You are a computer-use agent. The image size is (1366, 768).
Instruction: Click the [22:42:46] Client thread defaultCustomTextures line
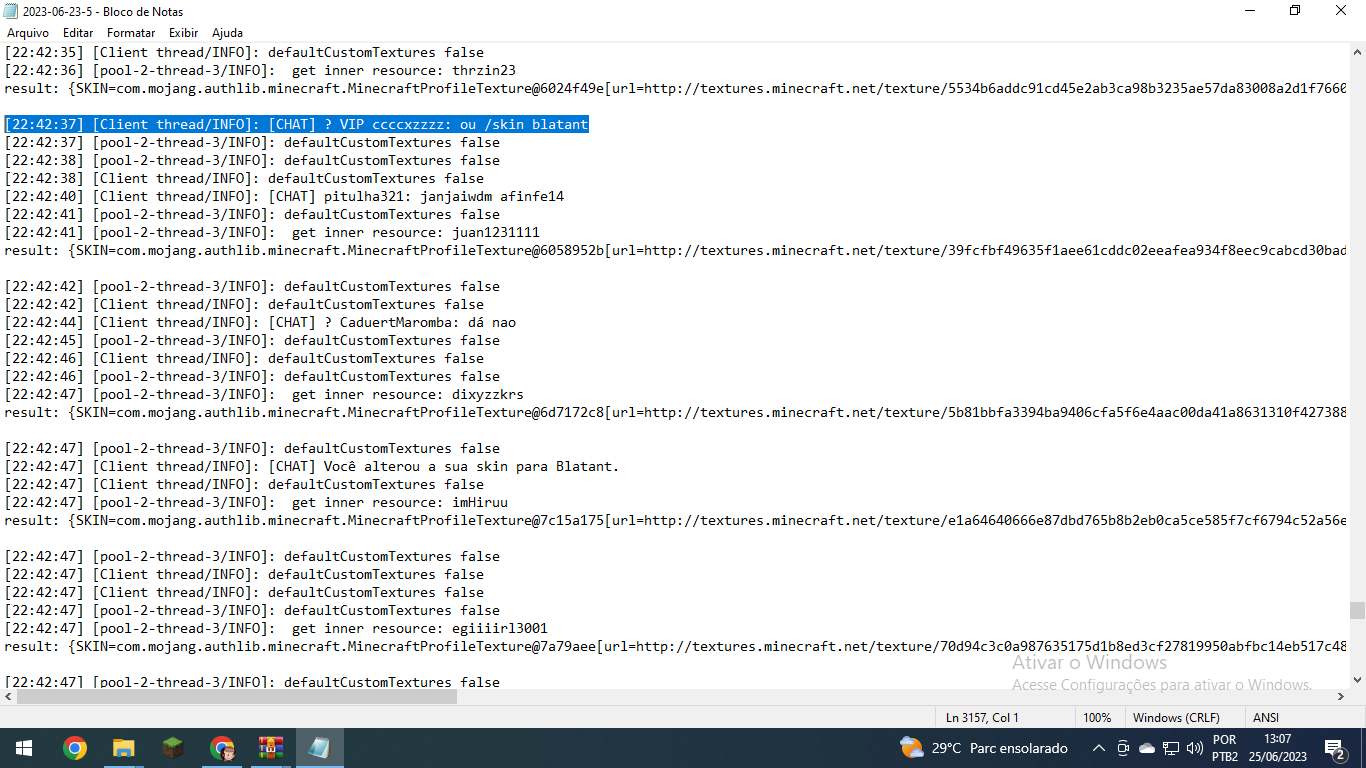(x=244, y=358)
